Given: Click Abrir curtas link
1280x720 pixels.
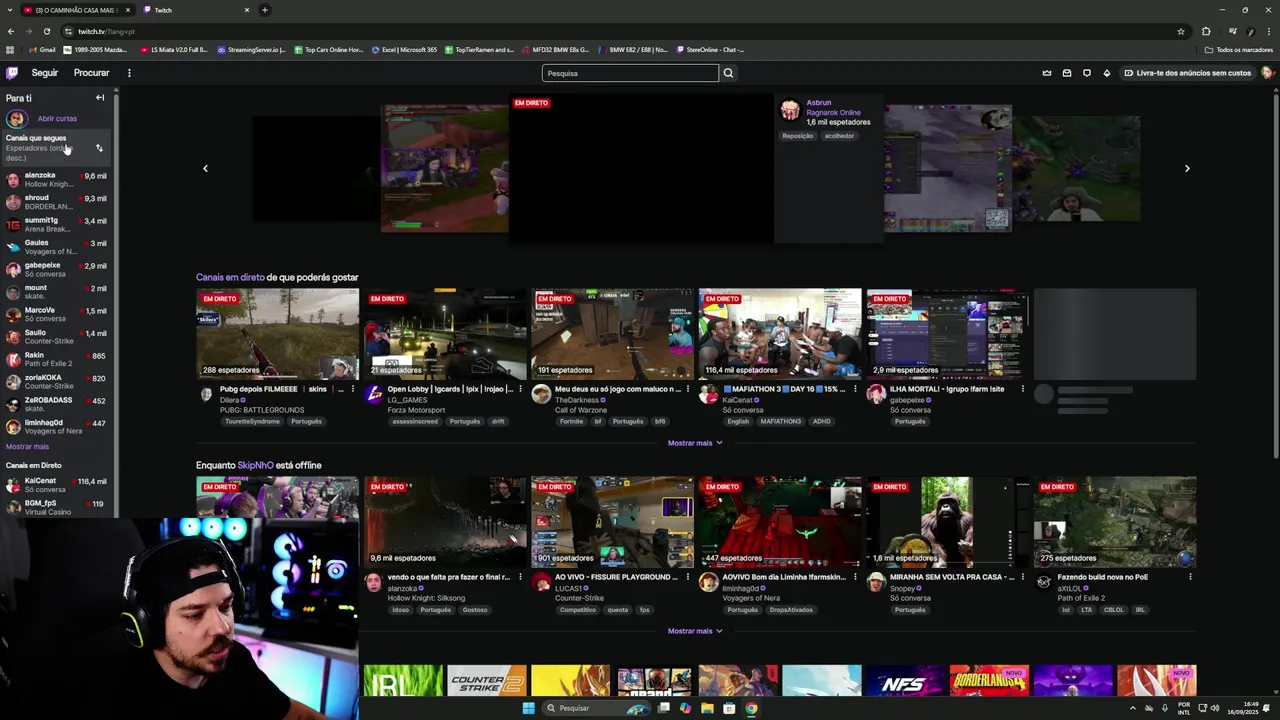Looking at the screenshot, I should [x=57, y=119].
